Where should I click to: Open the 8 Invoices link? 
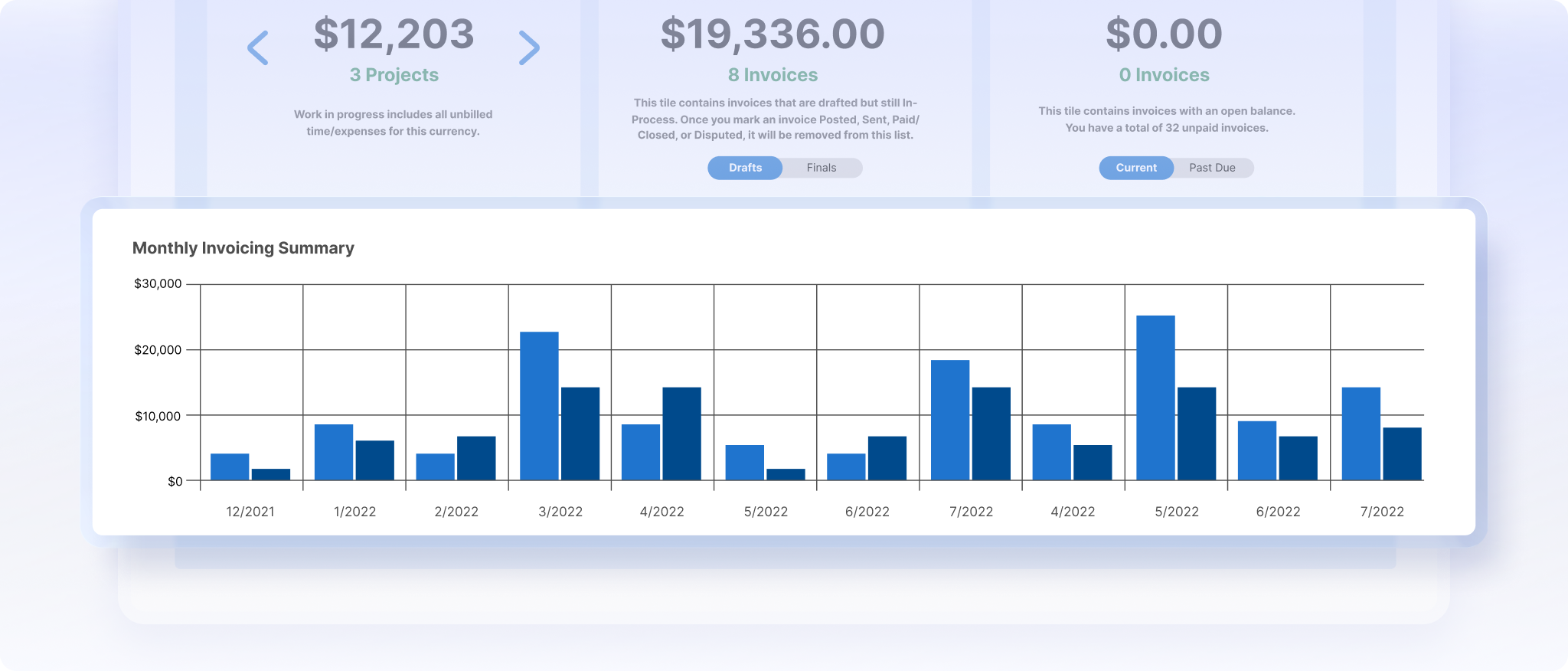(773, 75)
